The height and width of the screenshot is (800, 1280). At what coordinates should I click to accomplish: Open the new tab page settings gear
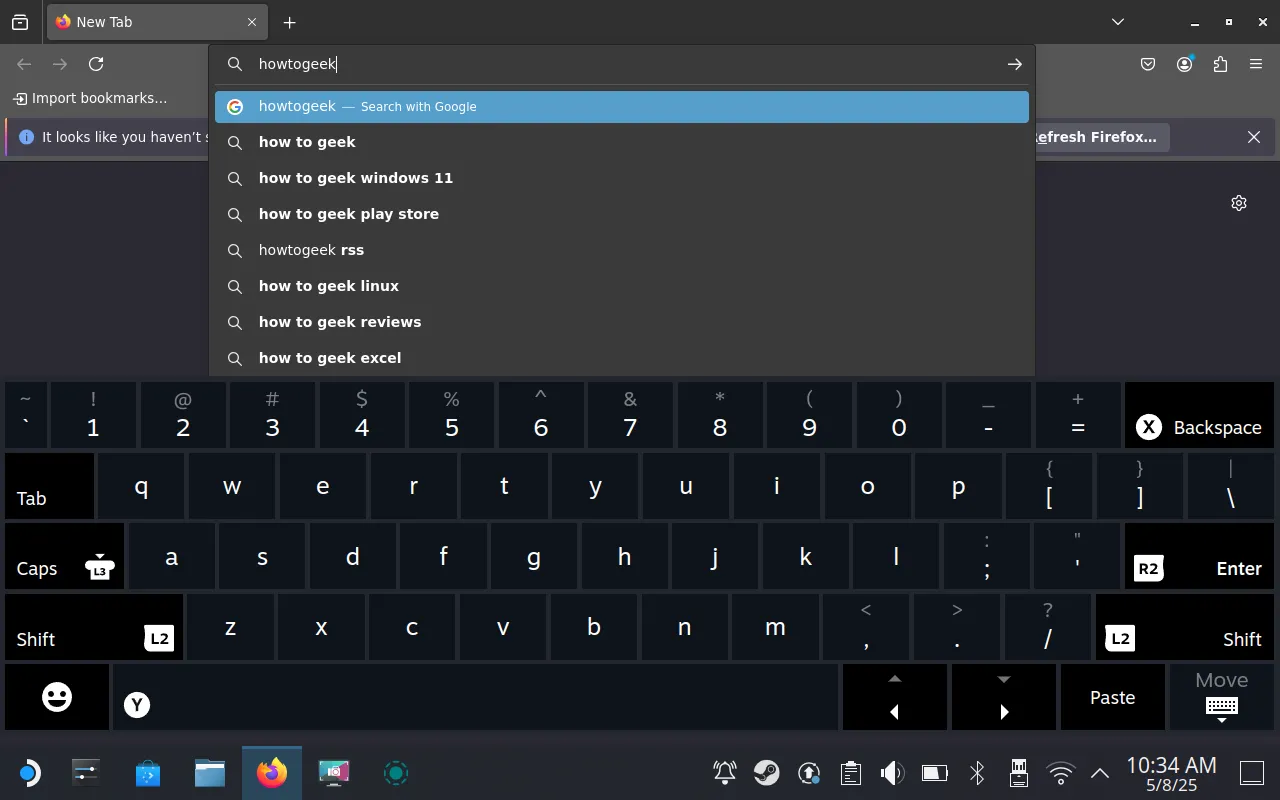[1239, 202]
